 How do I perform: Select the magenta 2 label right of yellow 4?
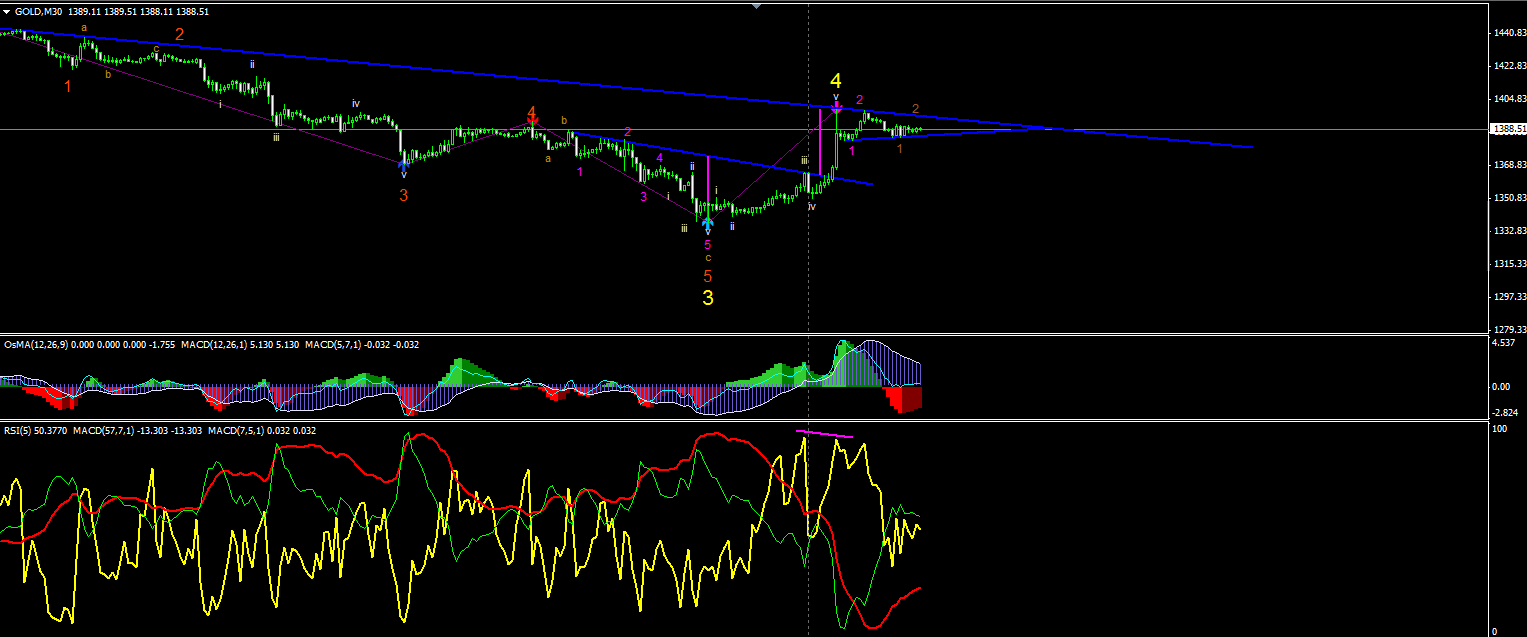coord(860,100)
